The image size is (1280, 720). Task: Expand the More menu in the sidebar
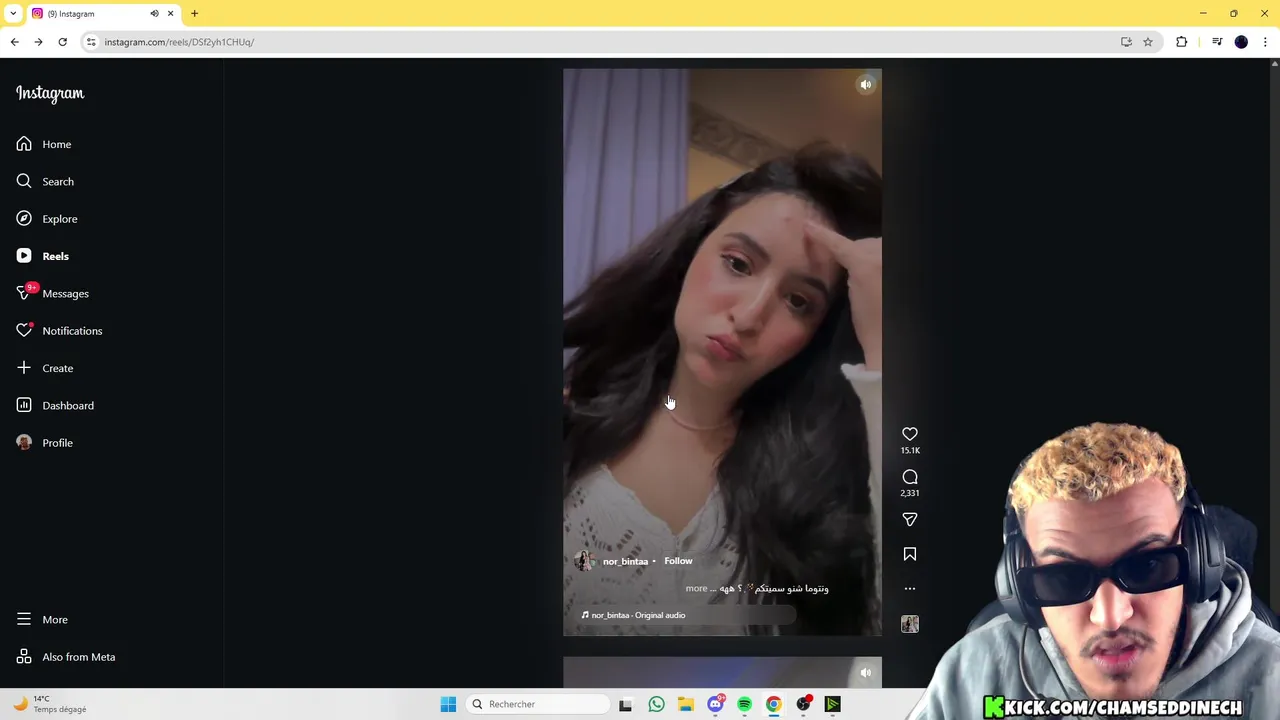point(42,620)
